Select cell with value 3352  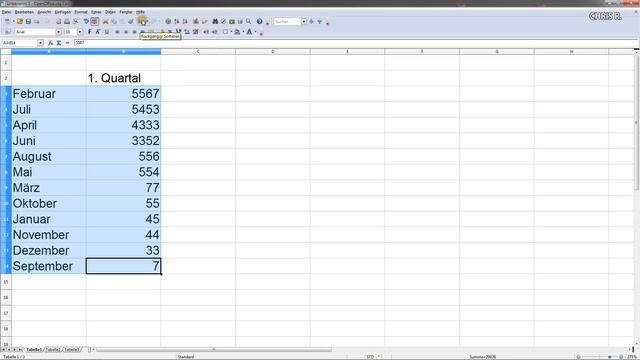point(123,141)
